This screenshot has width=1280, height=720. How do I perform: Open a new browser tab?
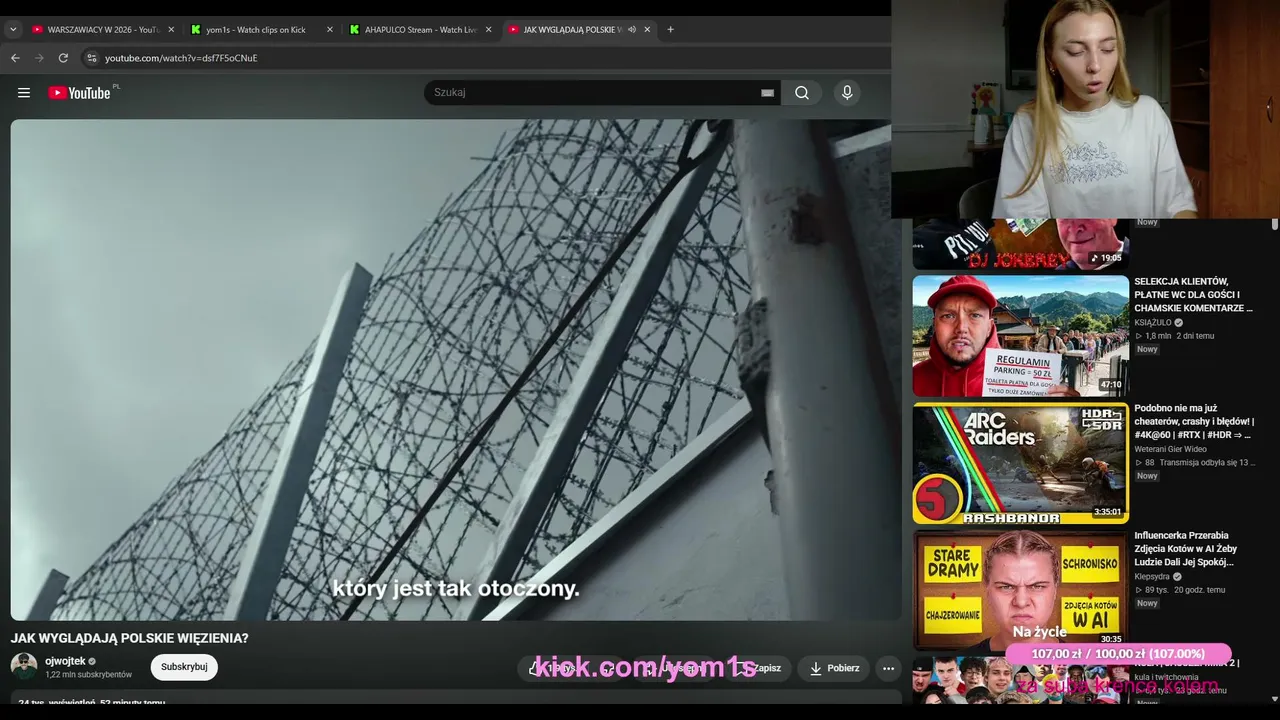tap(670, 30)
